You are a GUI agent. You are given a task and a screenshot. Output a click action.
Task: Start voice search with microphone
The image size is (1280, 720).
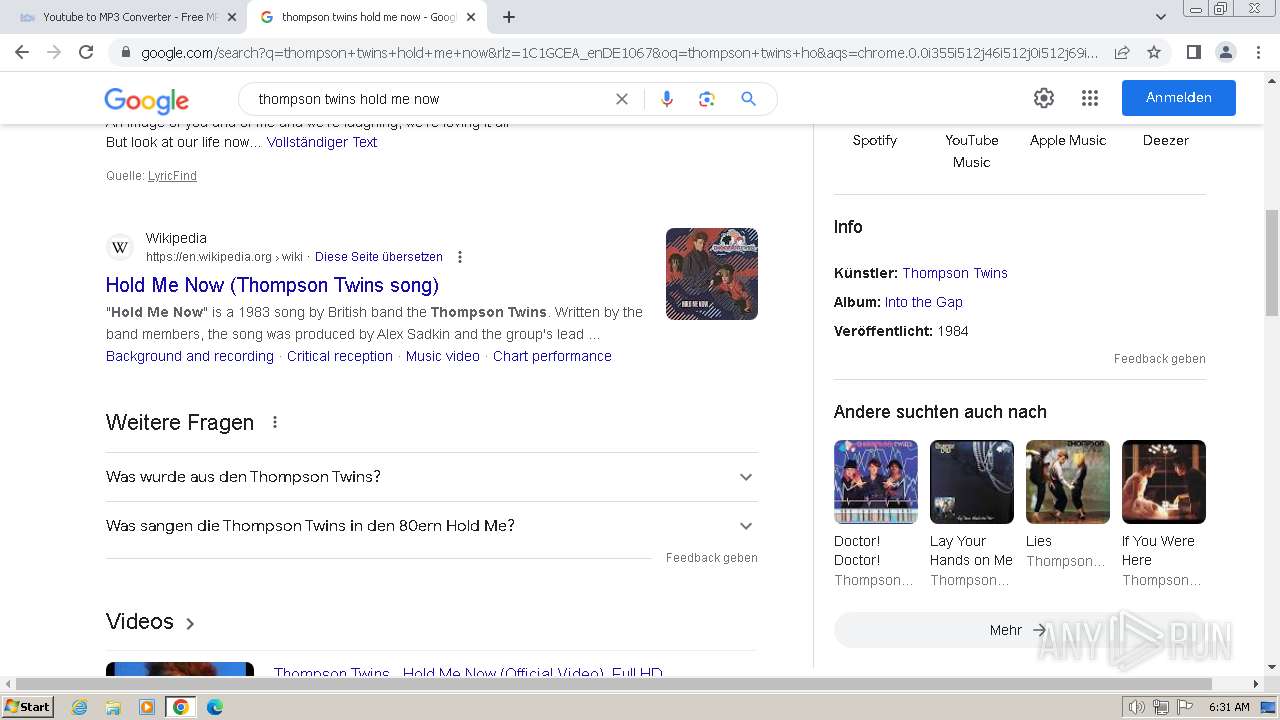pos(667,99)
